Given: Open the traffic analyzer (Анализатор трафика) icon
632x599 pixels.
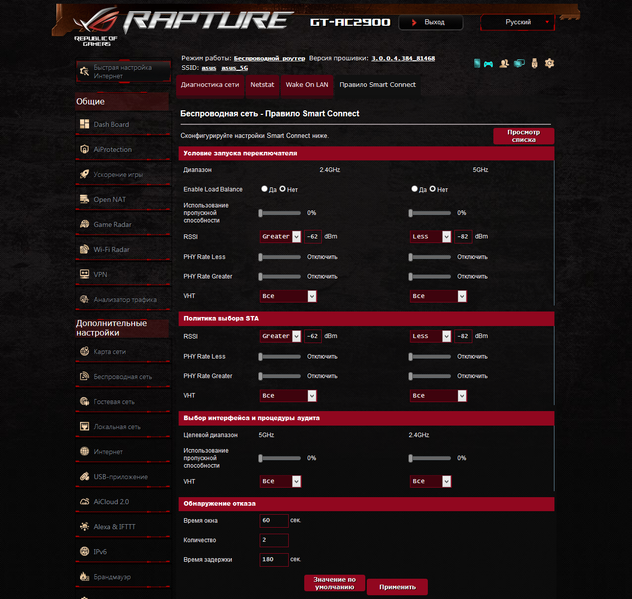Looking at the screenshot, I should click(x=84, y=299).
